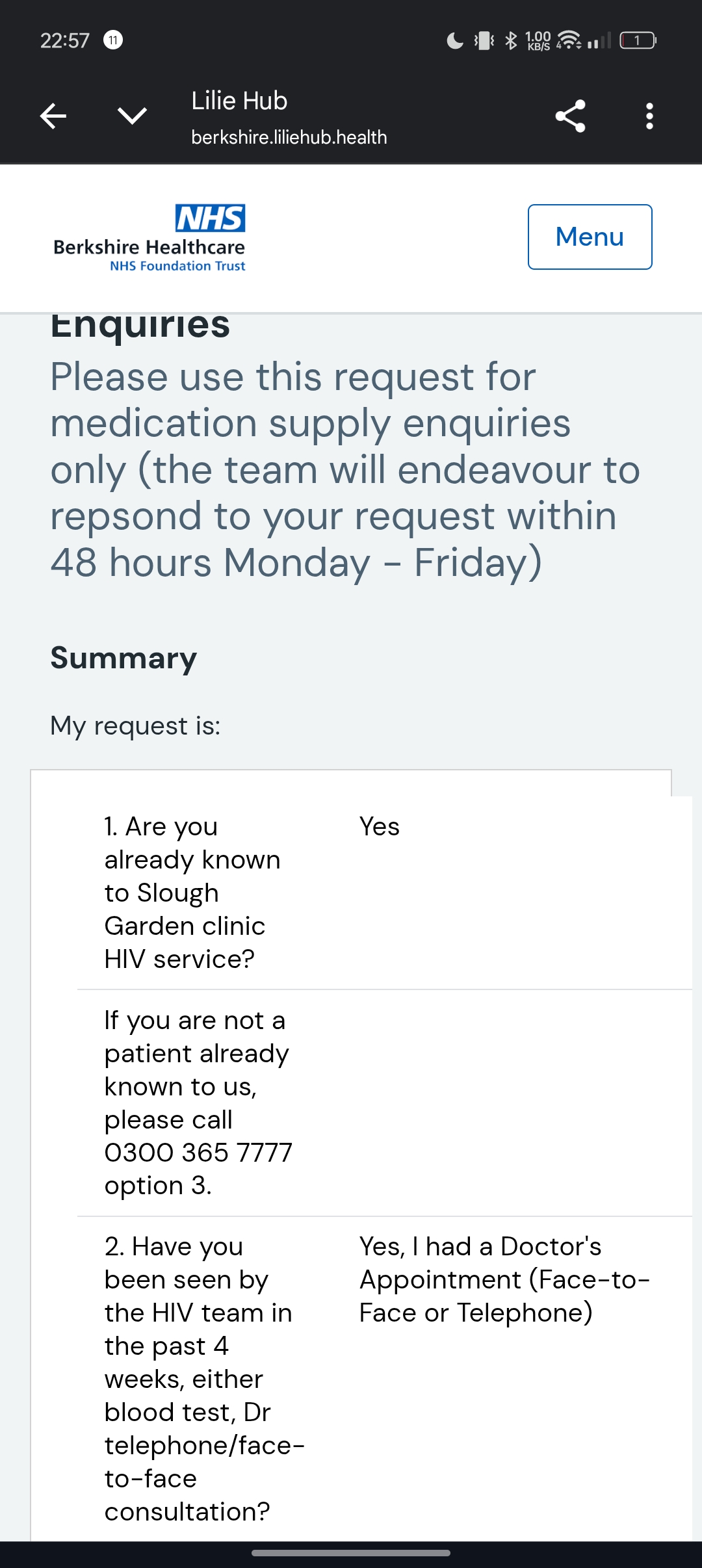
Task: Tap the Bluetooth status icon
Action: (x=511, y=40)
